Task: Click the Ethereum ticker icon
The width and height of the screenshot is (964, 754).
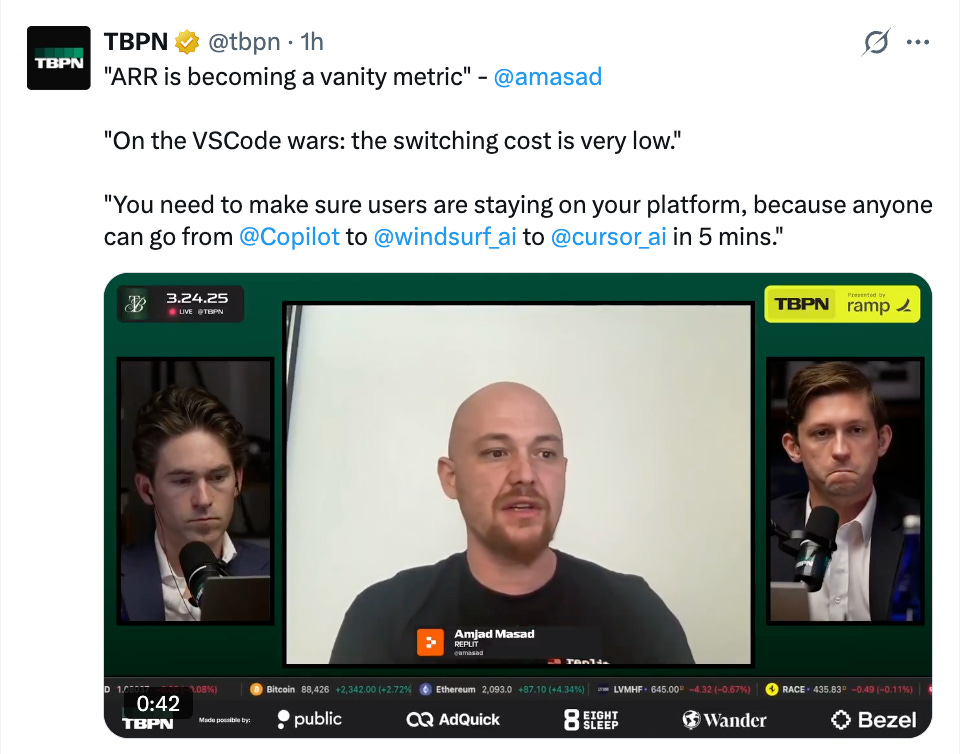Action: [425, 689]
